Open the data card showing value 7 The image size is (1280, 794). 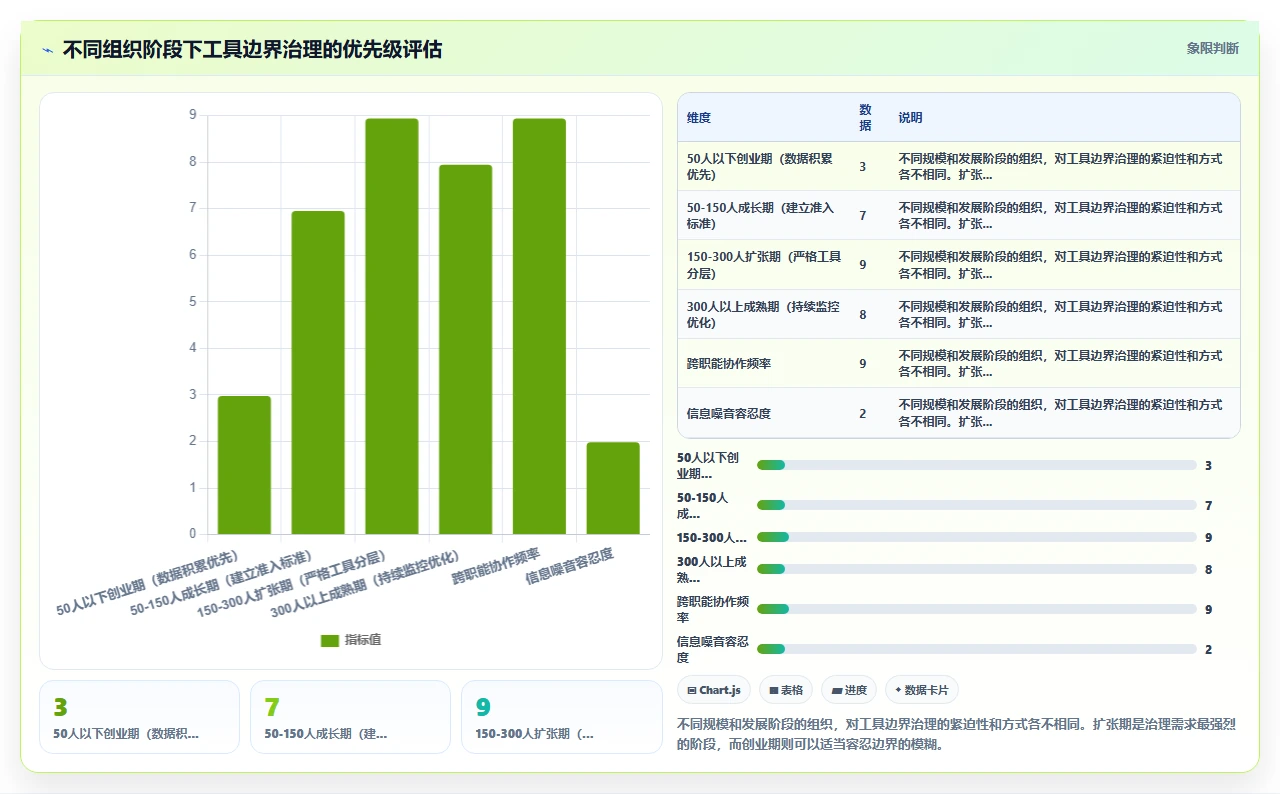pyautogui.click(x=350, y=717)
